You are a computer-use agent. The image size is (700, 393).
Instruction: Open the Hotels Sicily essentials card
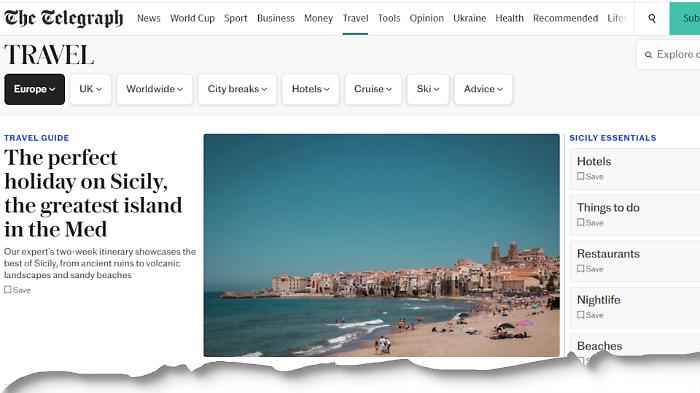pyautogui.click(x=635, y=169)
